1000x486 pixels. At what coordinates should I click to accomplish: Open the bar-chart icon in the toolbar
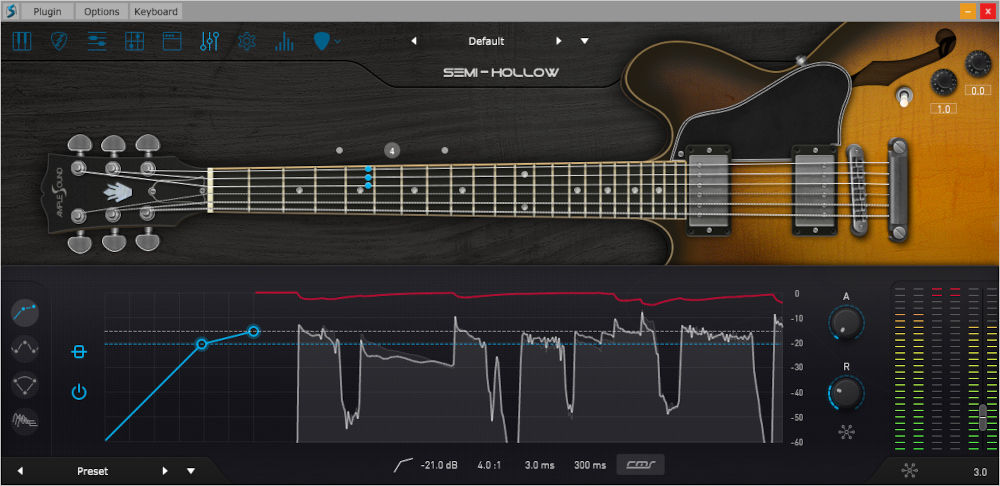284,41
